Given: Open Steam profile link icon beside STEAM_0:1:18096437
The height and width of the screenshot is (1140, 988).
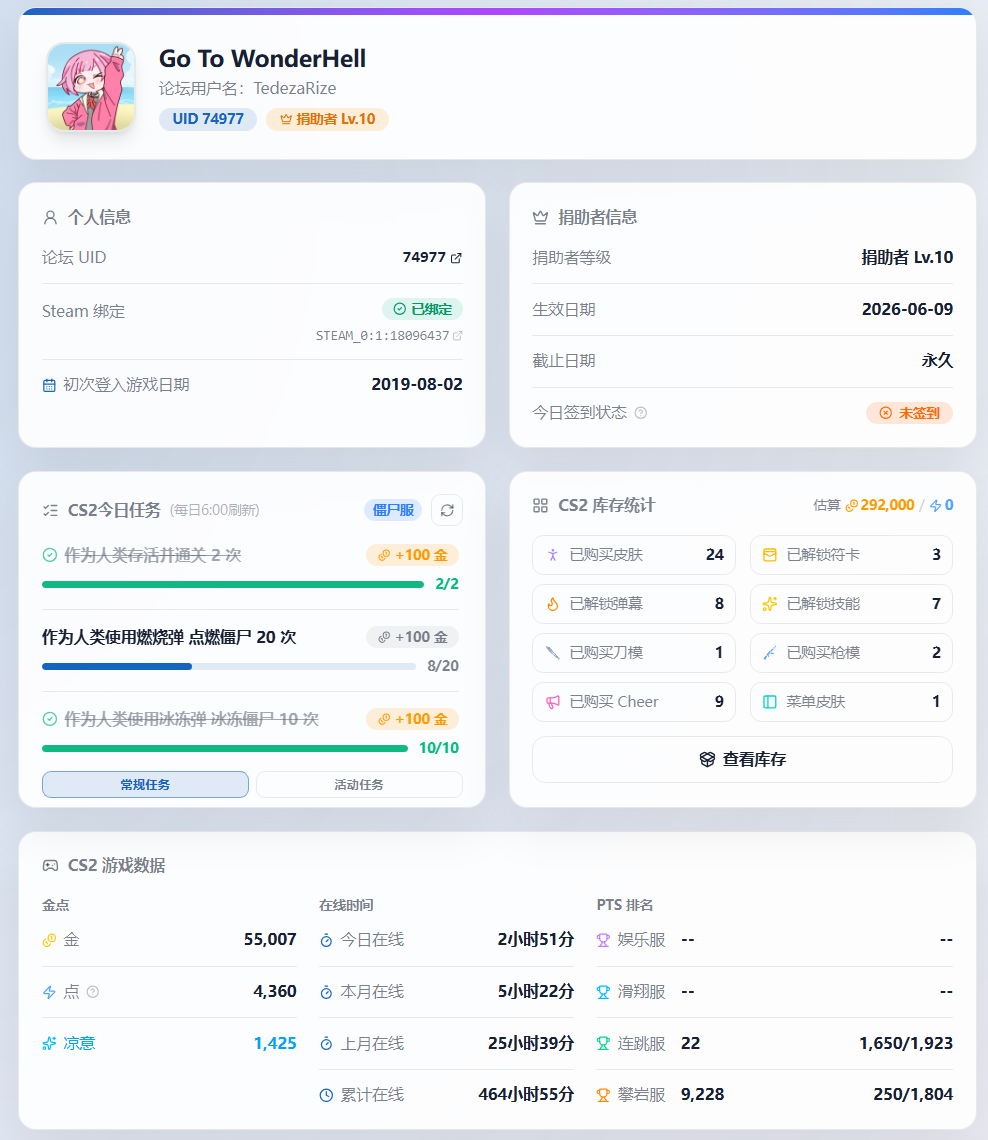Looking at the screenshot, I should coord(457,336).
